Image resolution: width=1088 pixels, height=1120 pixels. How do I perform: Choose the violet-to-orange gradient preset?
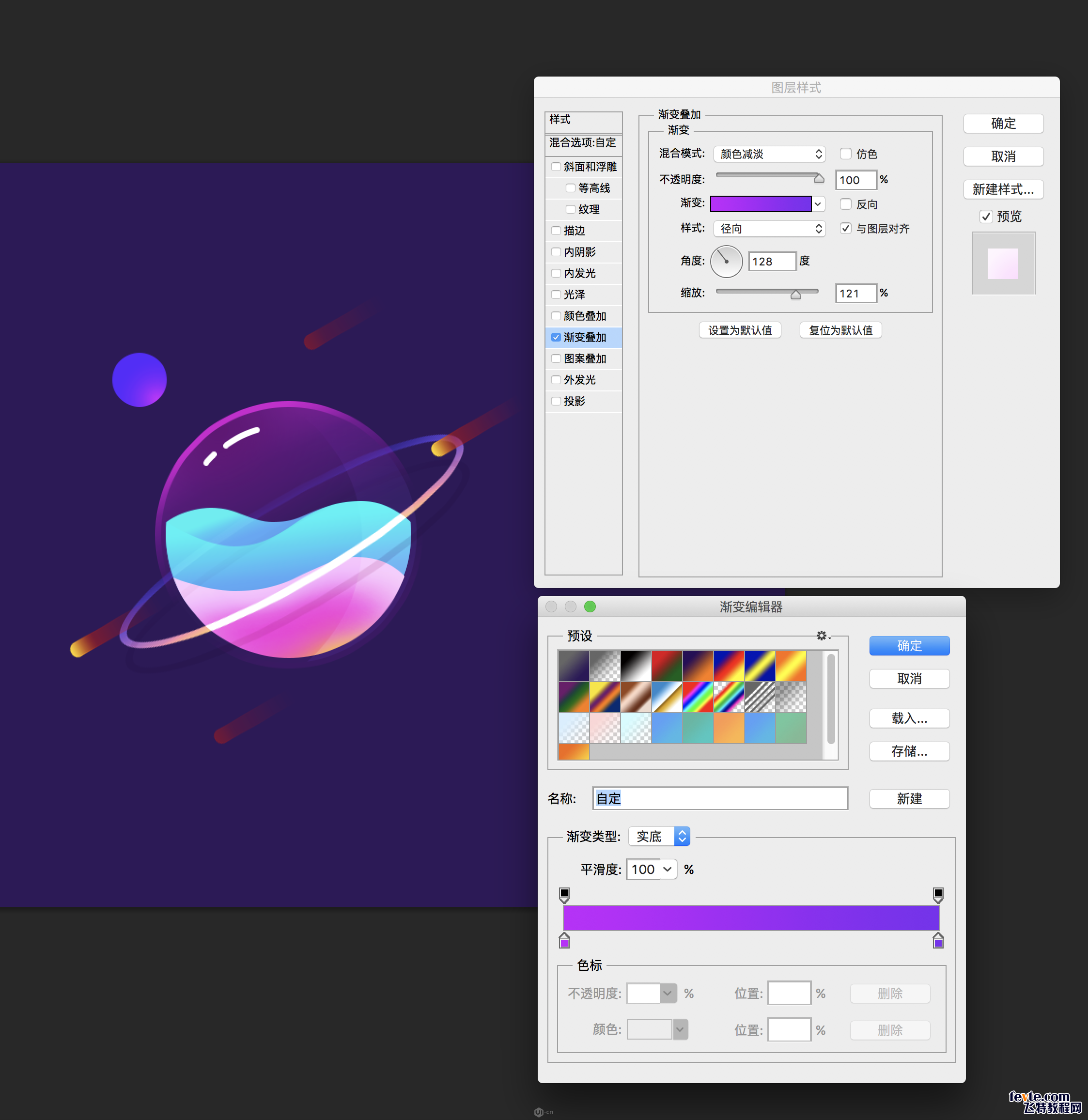[x=698, y=666]
